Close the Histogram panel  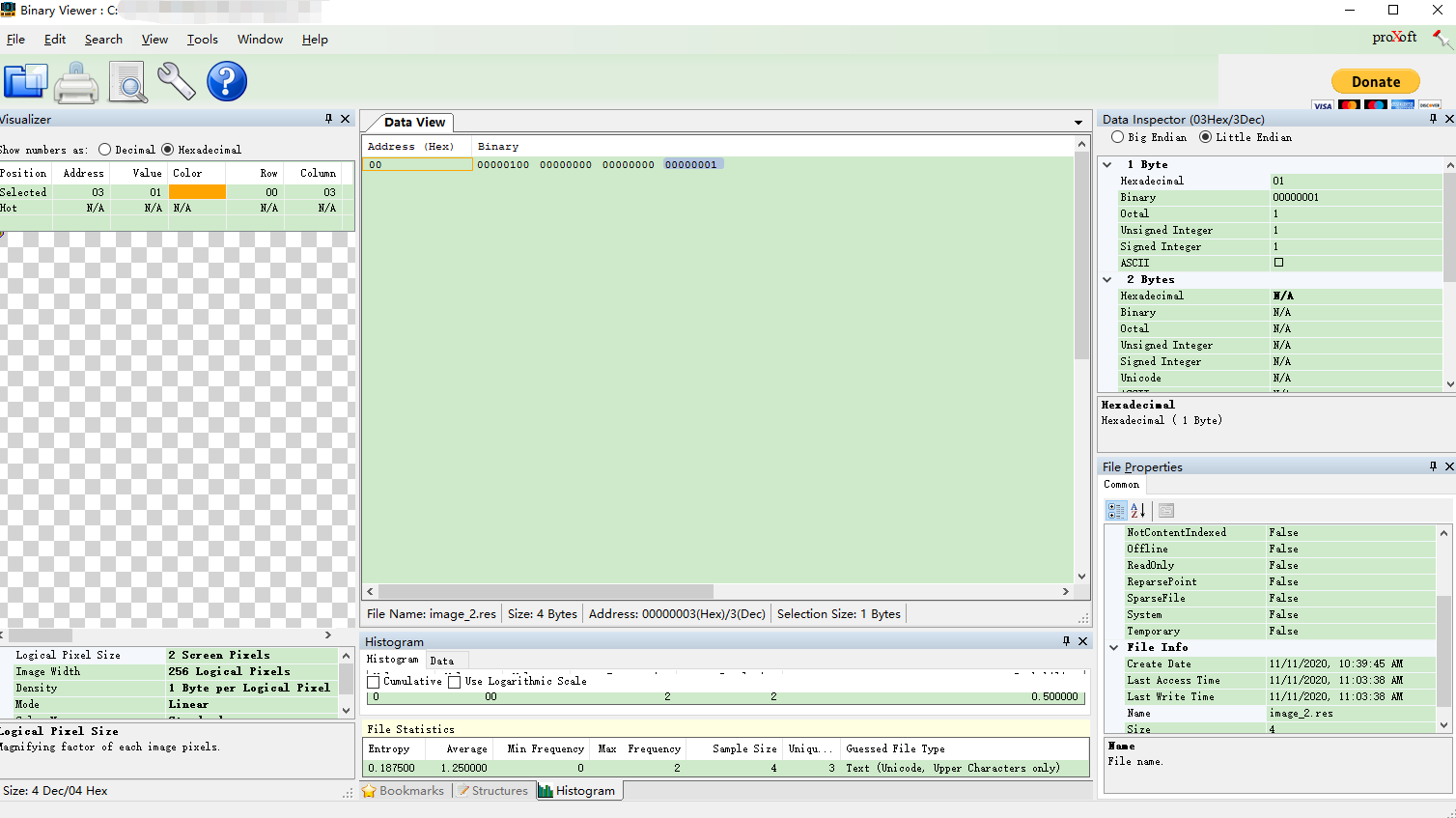click(1082, 641)
